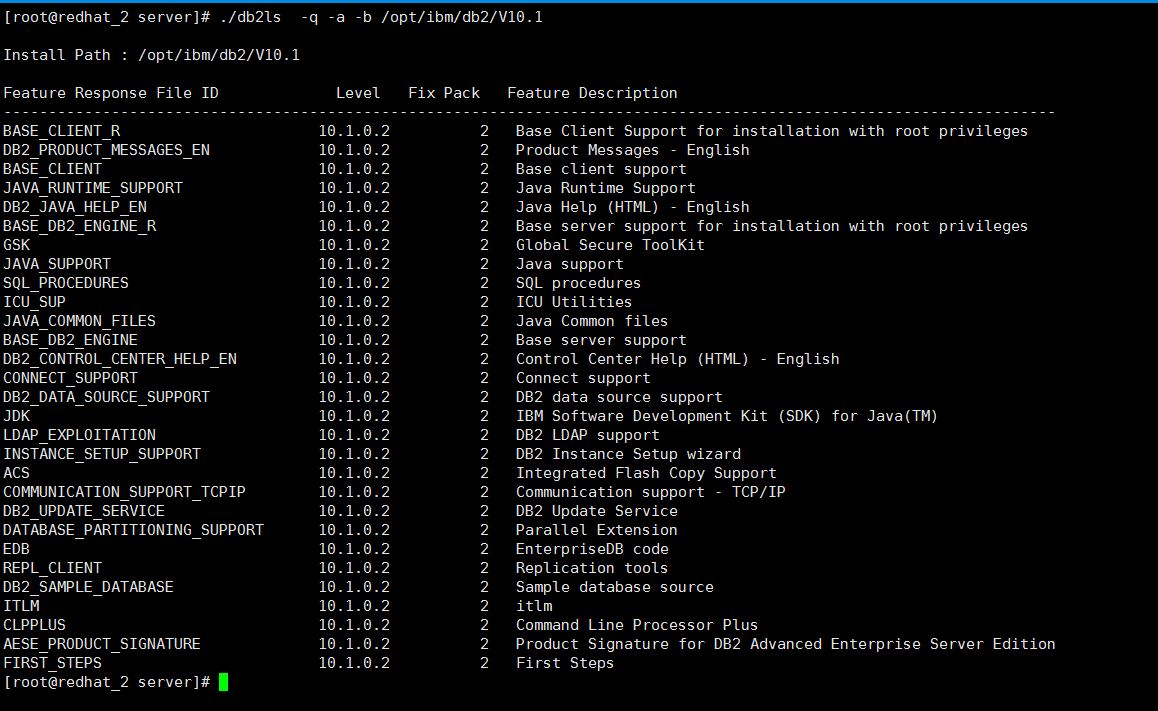Screen dimensions: 1158x711
Task: Select the text 'BASE_CLIENT_R'
Action: [61, 131]
